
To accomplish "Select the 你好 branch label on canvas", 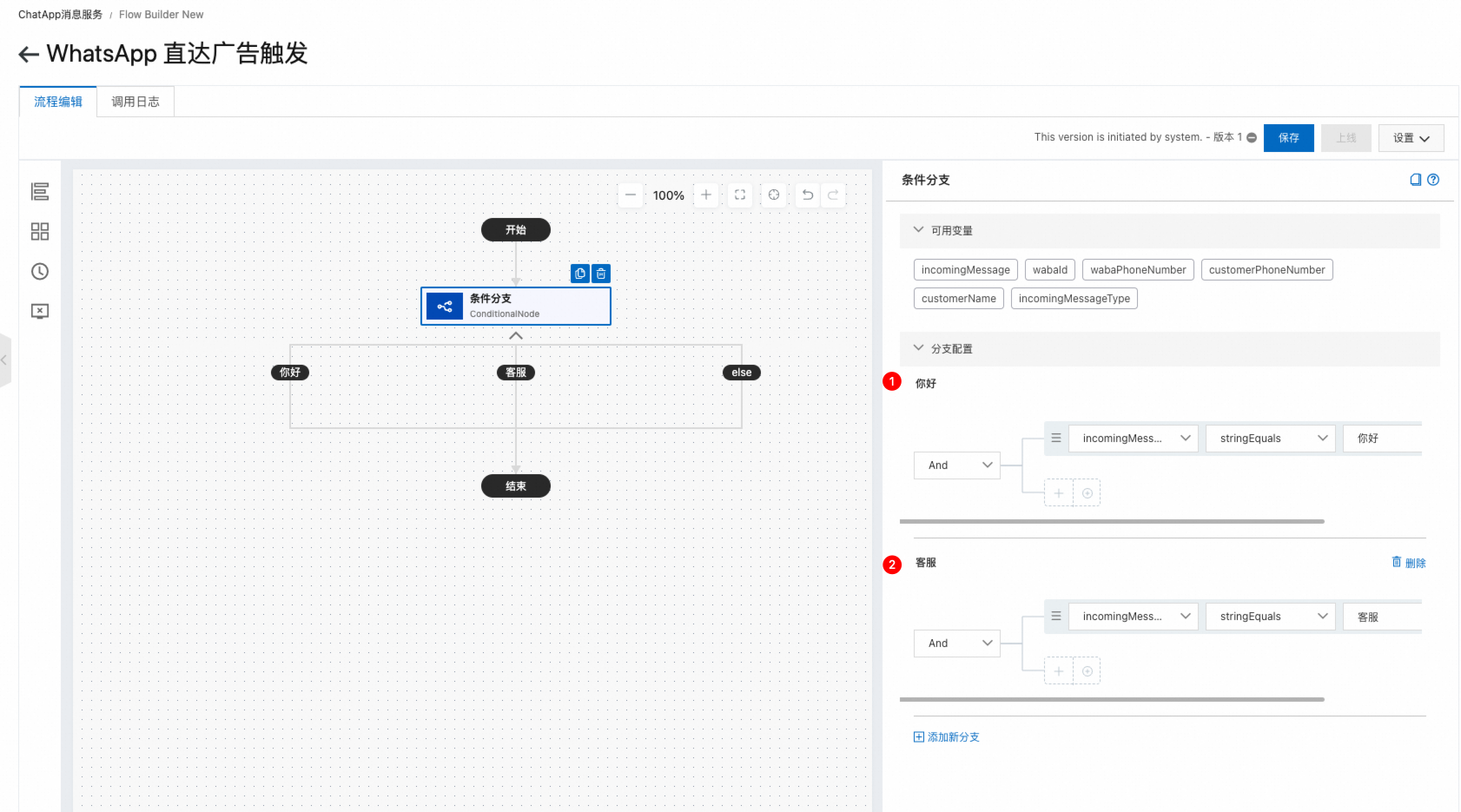I will click(290, 373).
